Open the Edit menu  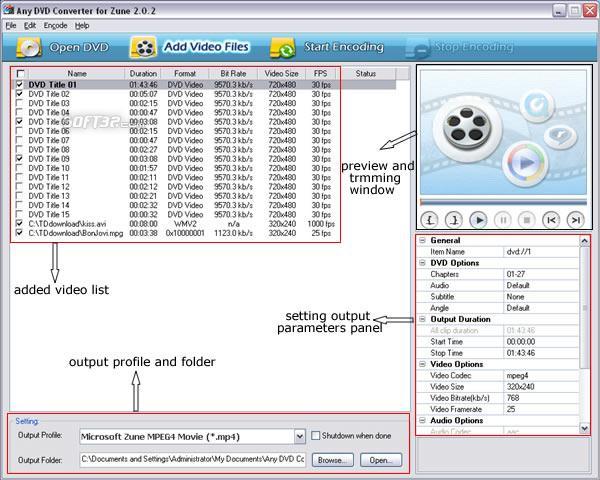(30, 26)
